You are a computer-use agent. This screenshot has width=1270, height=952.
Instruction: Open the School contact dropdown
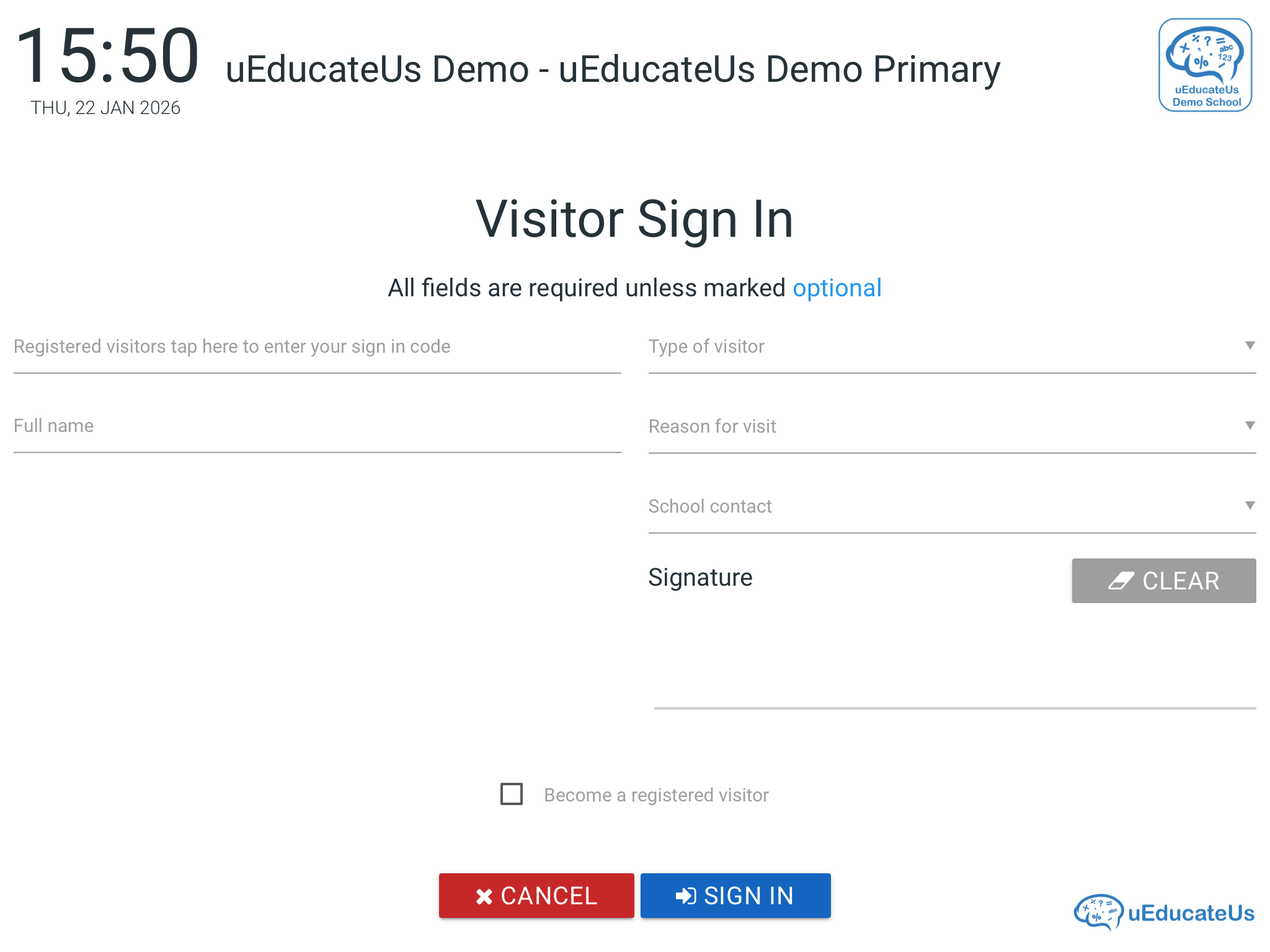pos(951,506)
